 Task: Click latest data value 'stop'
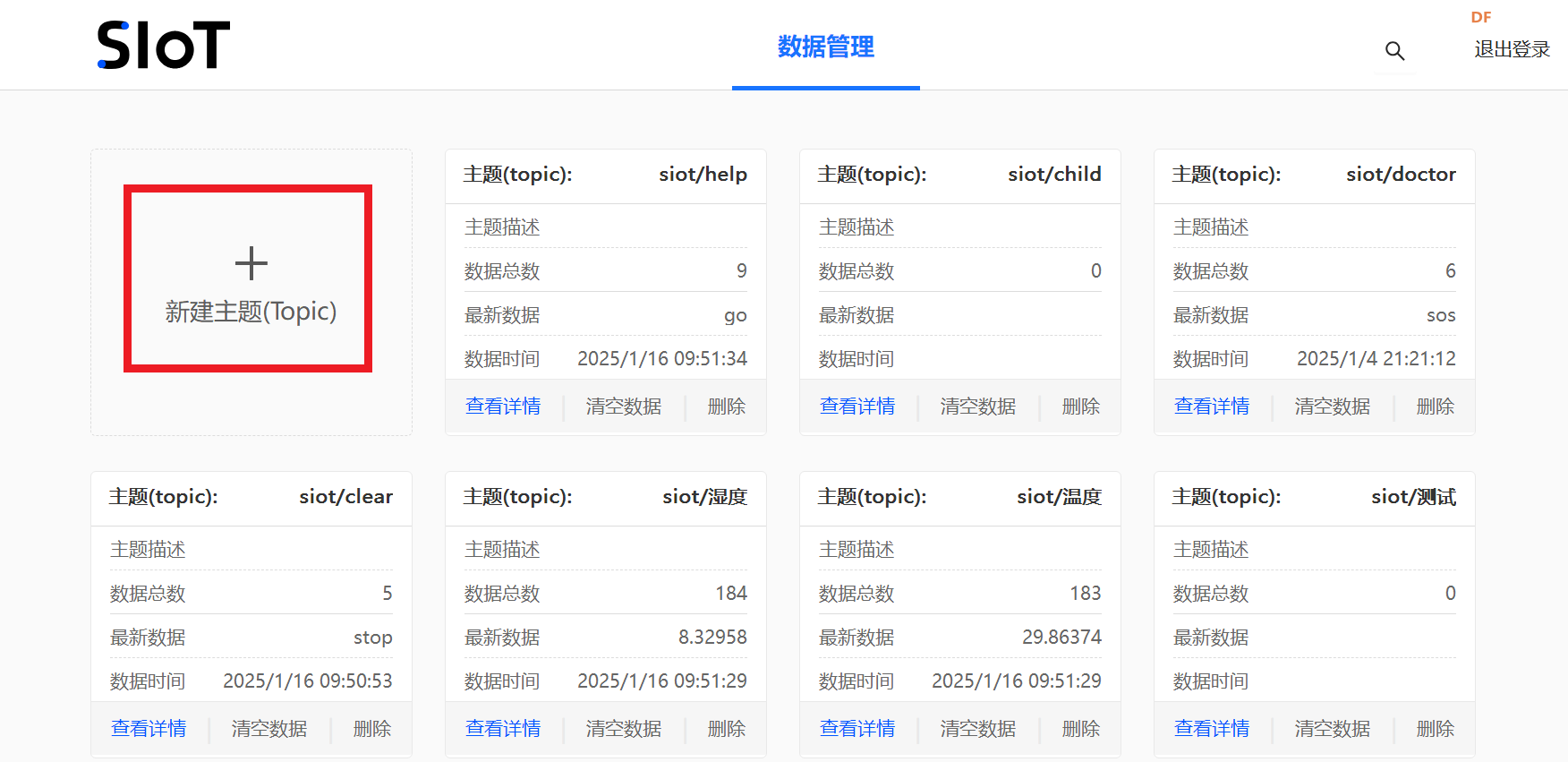pyautogui.click(x=373, y=638)
